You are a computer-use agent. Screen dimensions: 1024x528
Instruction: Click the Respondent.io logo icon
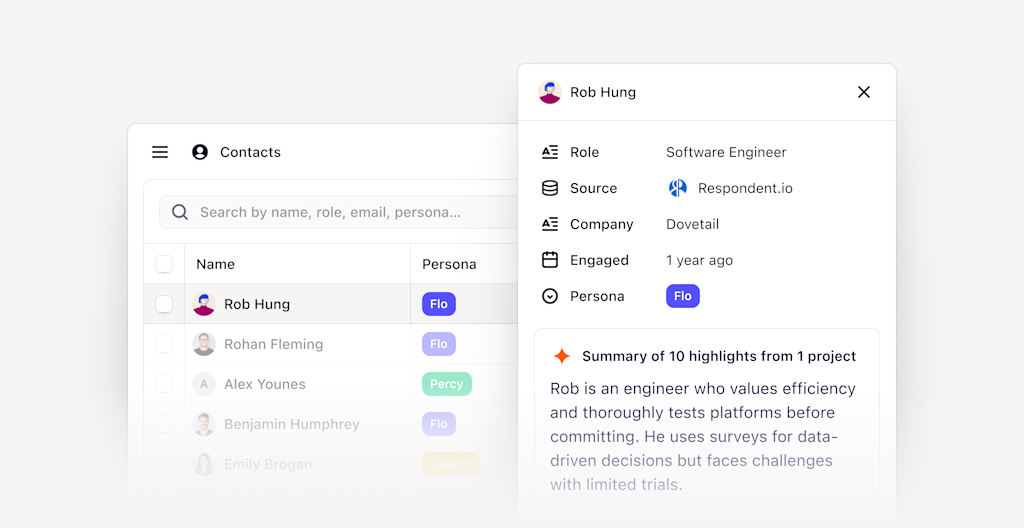pyautogui.click(x=677, y=188)
